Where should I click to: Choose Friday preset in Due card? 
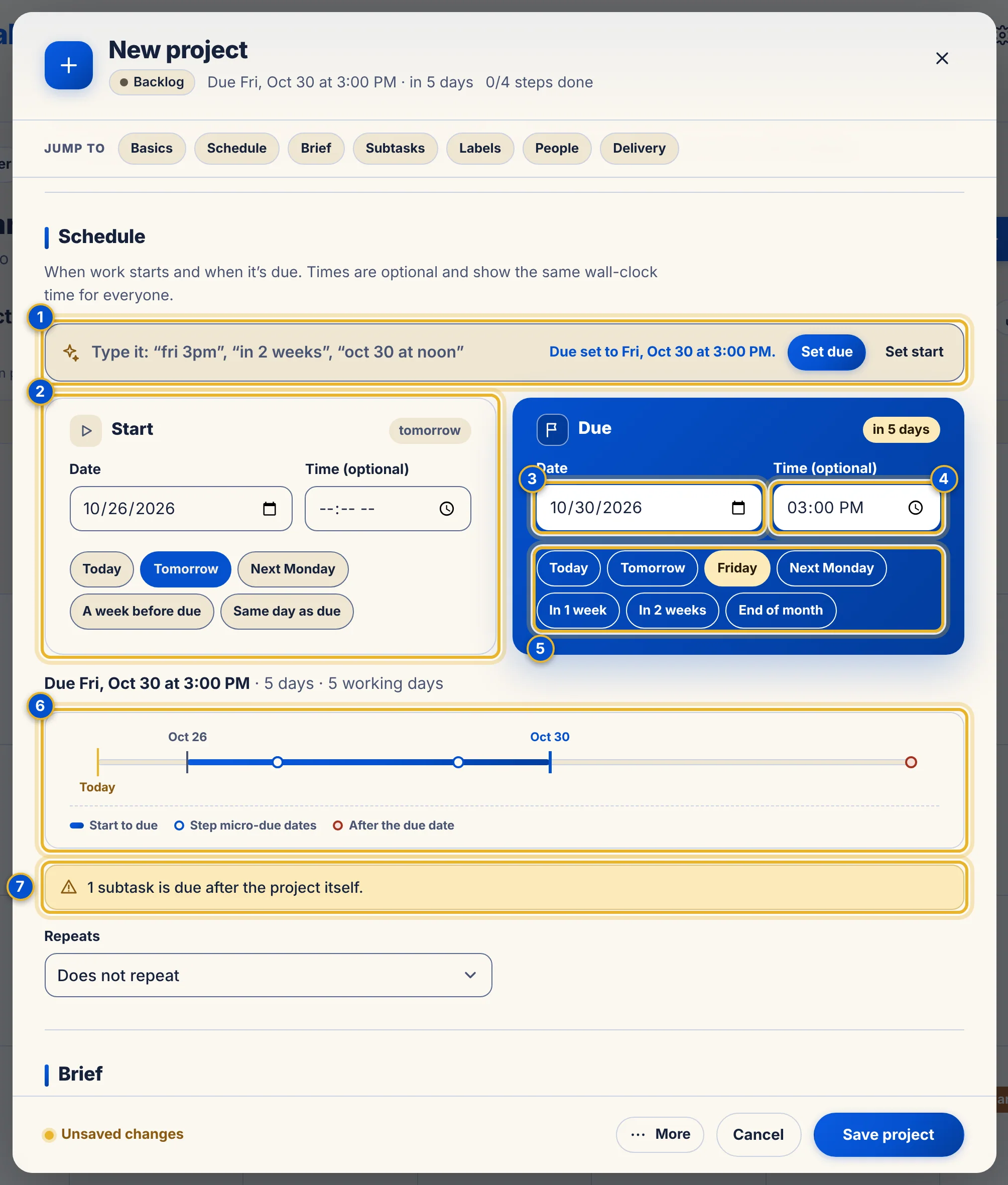point(737,568)
